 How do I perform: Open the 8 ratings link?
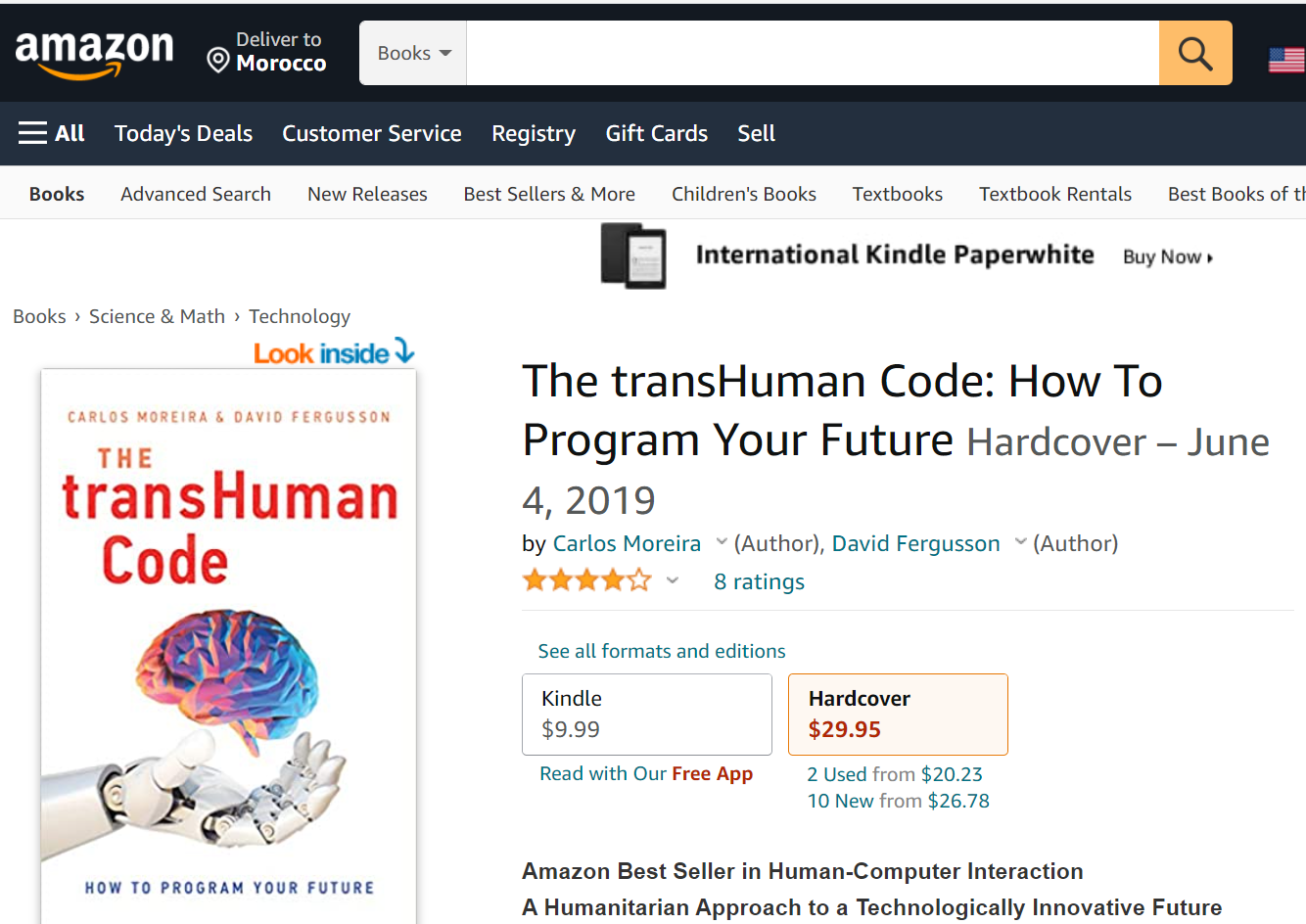tap(759, 582)
